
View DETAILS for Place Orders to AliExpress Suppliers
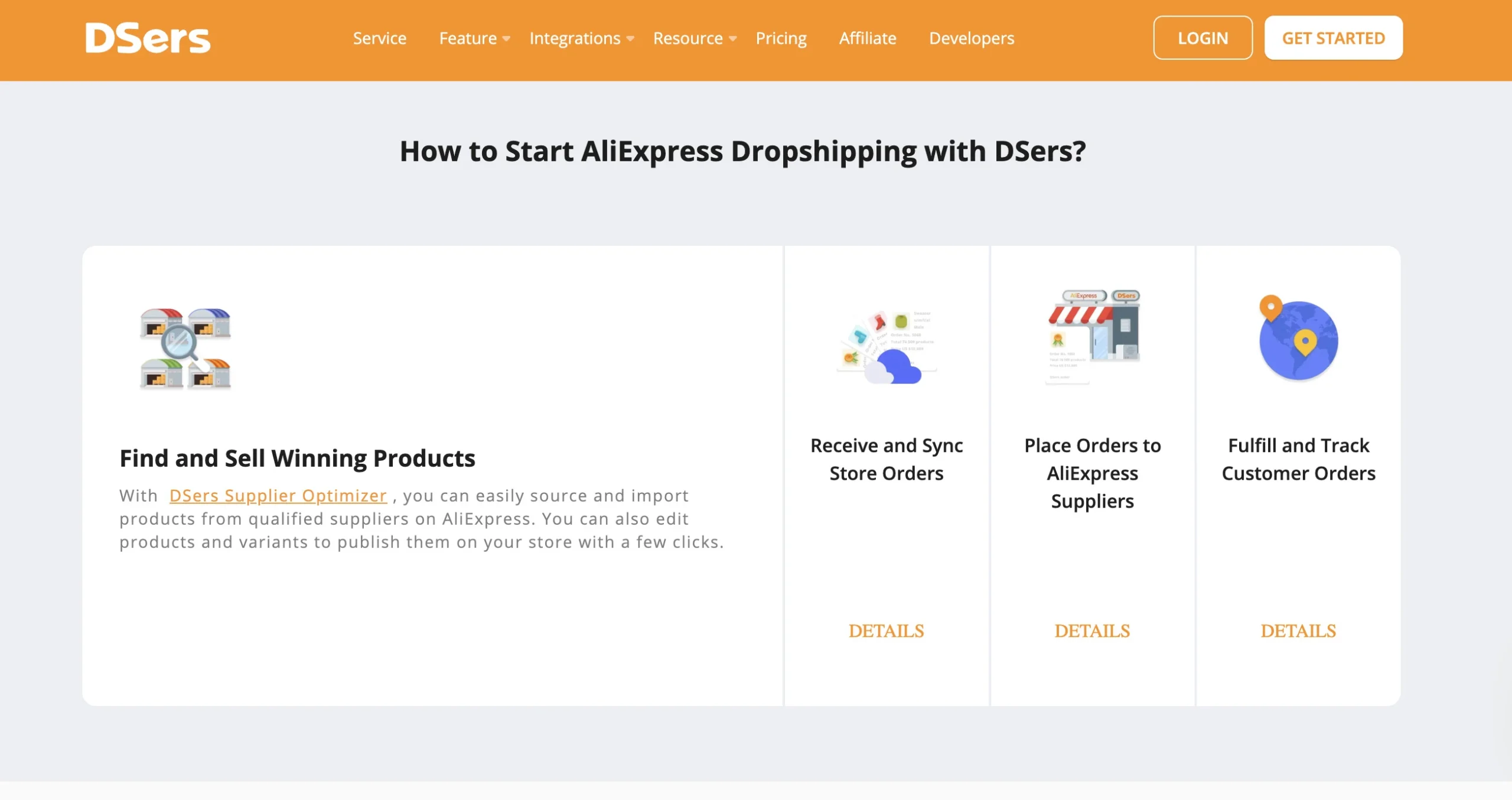[x=1092, y=631]
